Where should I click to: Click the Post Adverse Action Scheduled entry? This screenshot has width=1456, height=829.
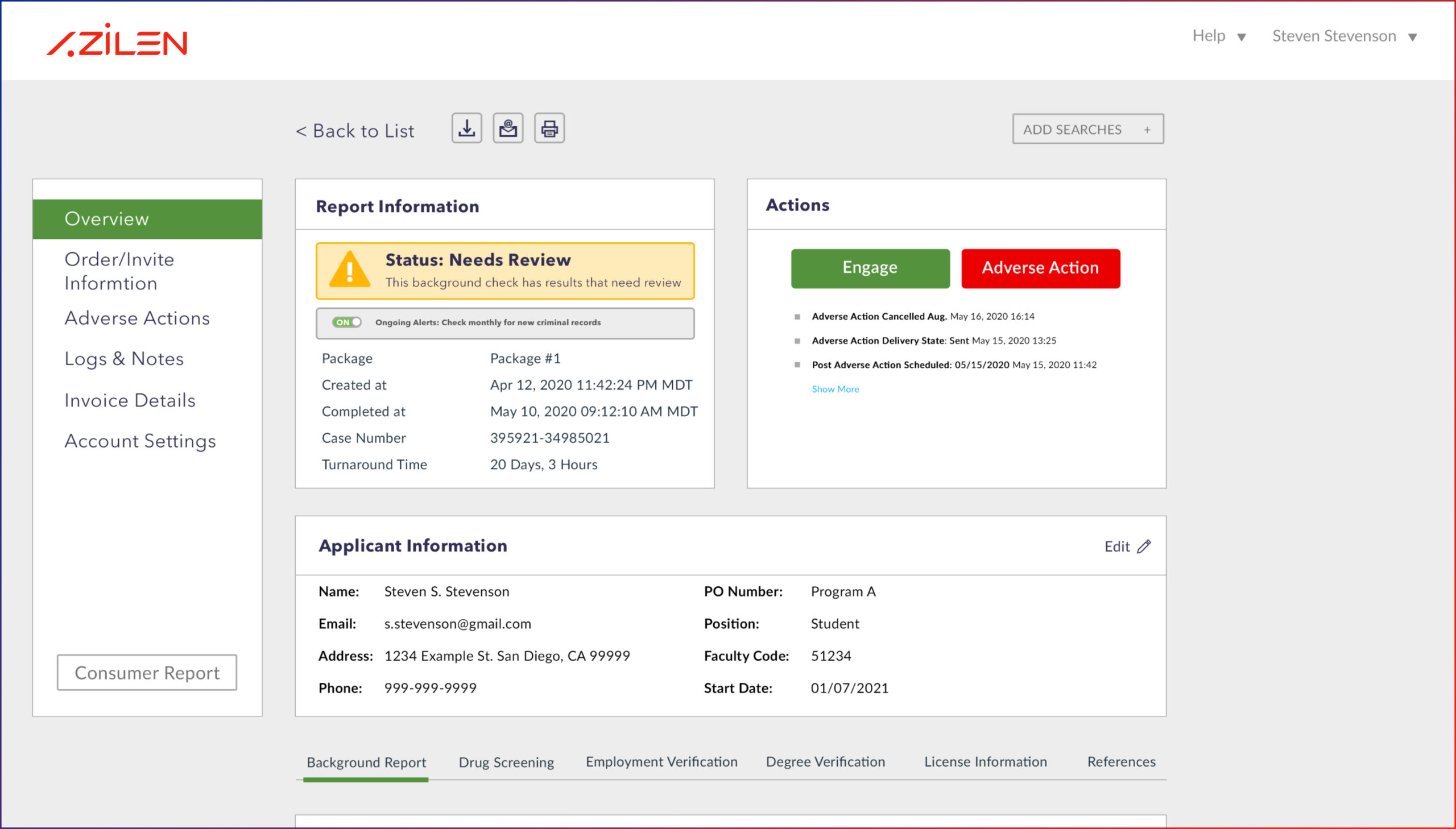pos(954,365)
